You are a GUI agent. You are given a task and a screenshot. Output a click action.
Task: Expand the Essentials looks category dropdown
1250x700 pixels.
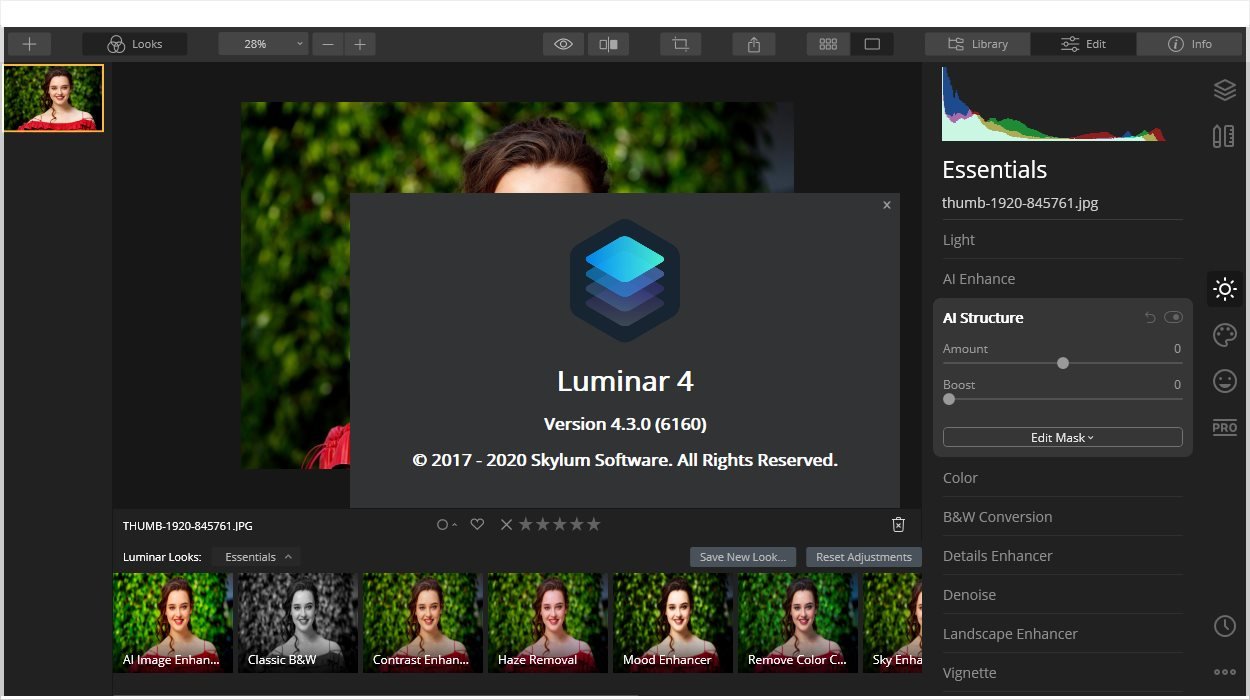pyautogui.click(x=257, y=557)
